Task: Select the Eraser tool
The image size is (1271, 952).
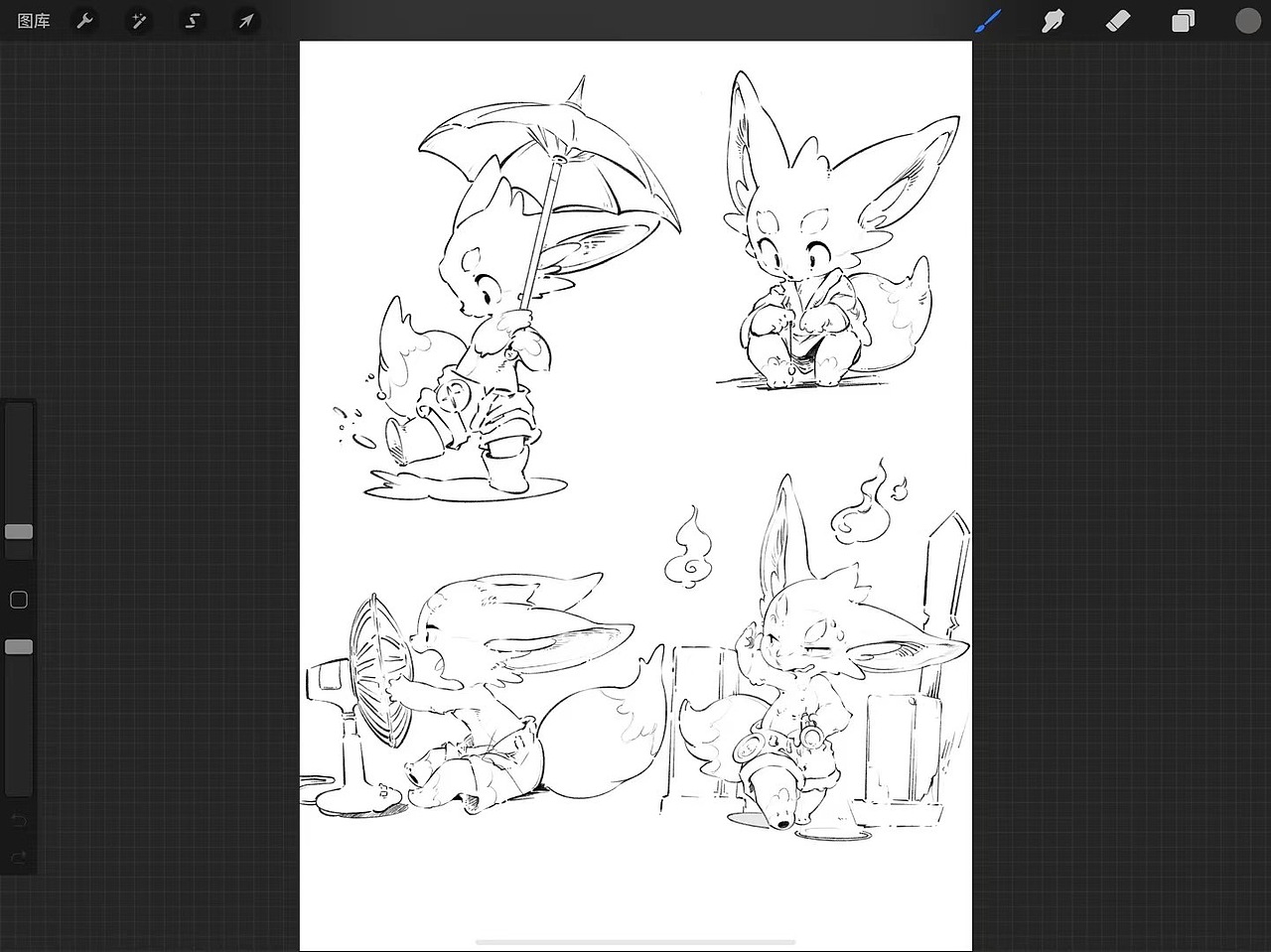Action: click(1118, 21)
